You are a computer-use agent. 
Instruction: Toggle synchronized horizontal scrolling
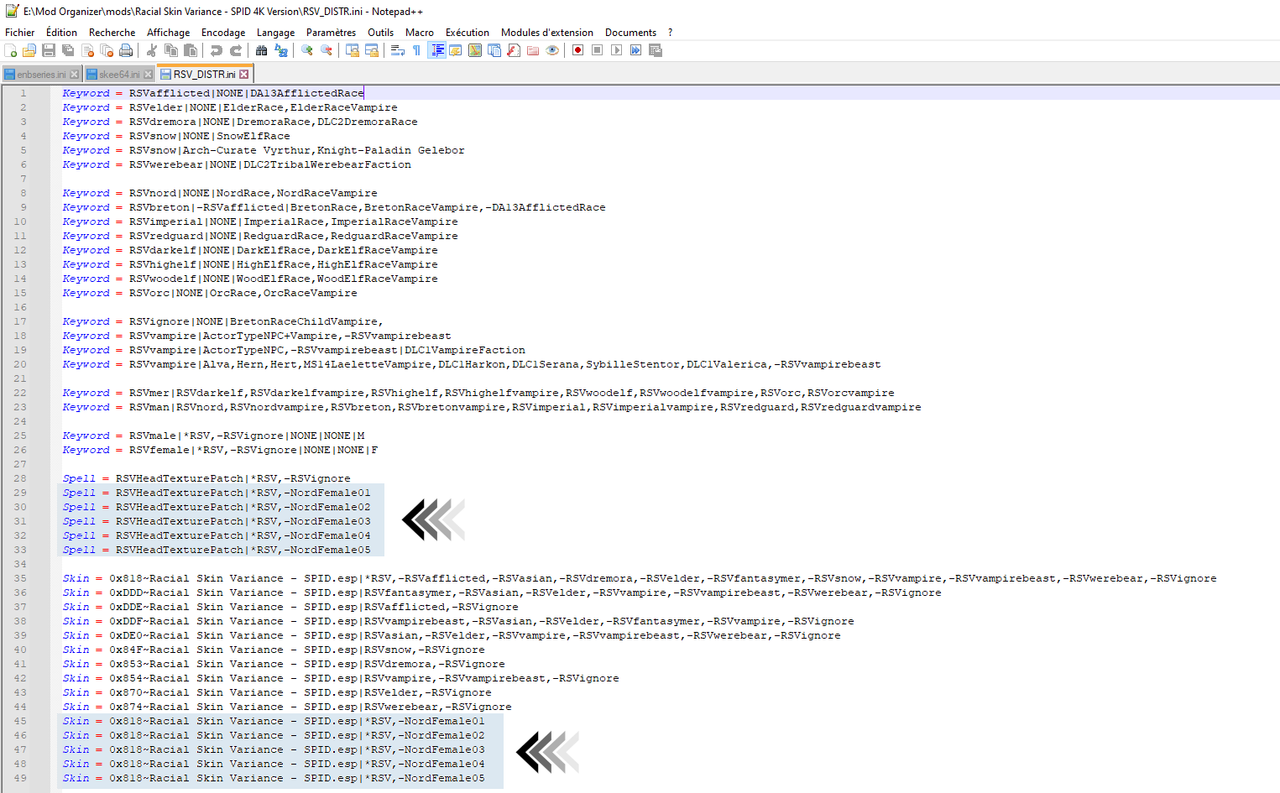[371, 50]
